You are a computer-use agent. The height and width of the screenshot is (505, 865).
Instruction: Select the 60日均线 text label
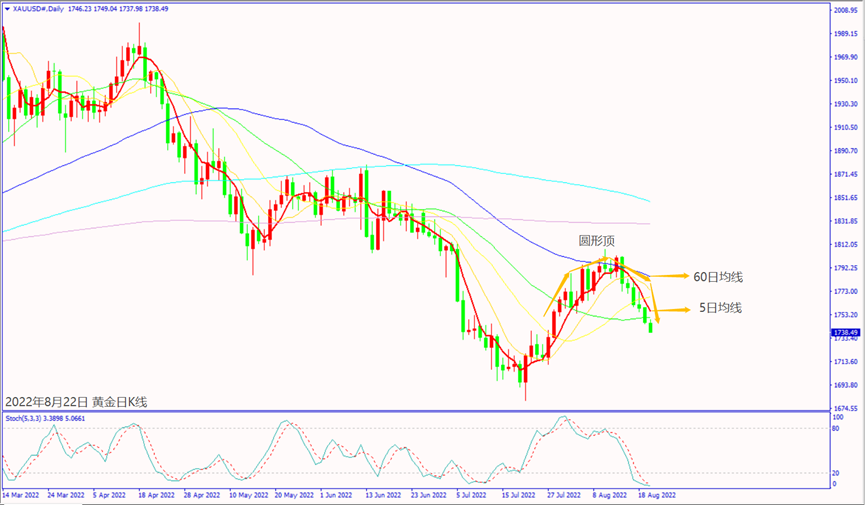point(718,276)
